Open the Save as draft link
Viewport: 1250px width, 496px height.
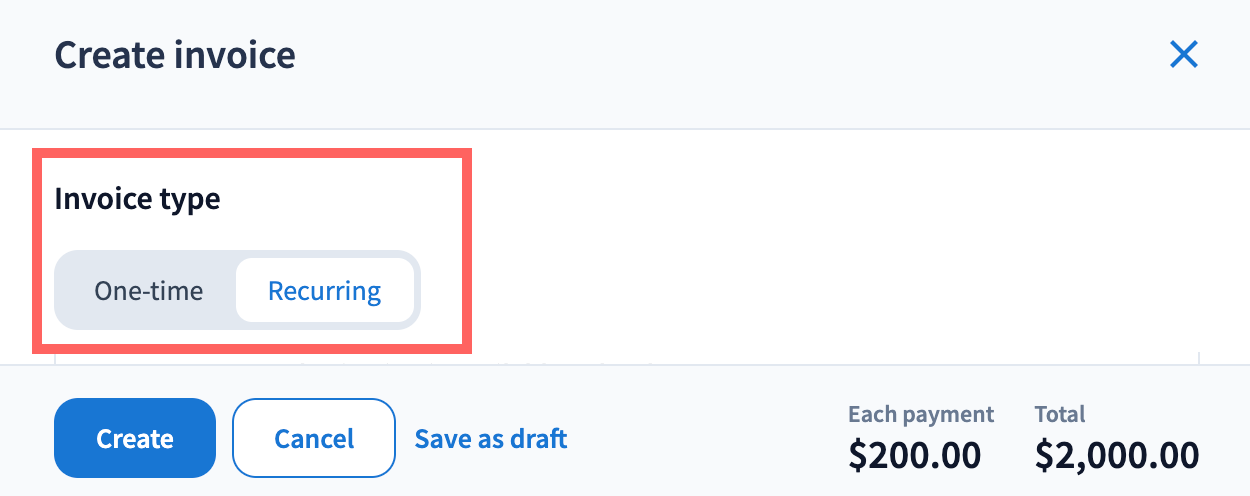(x=491, y=438)
